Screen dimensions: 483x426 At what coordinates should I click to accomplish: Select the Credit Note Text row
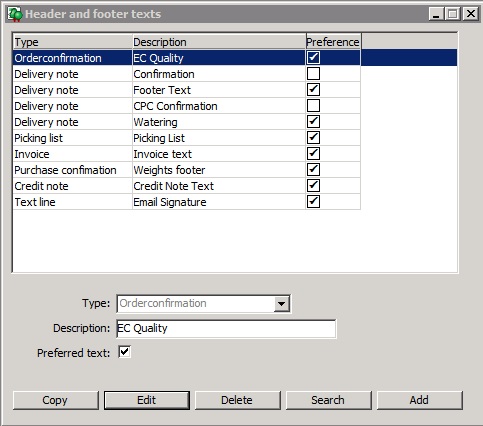pos(187,186)
